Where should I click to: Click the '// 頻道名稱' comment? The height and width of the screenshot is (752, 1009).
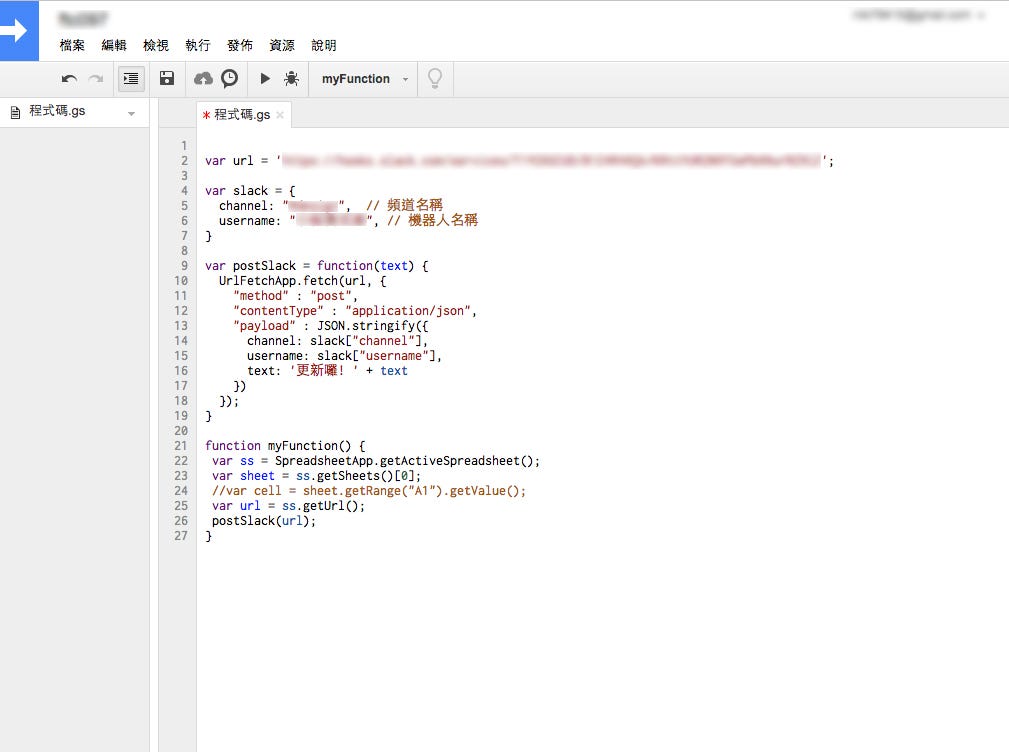[x=404, y=205]
